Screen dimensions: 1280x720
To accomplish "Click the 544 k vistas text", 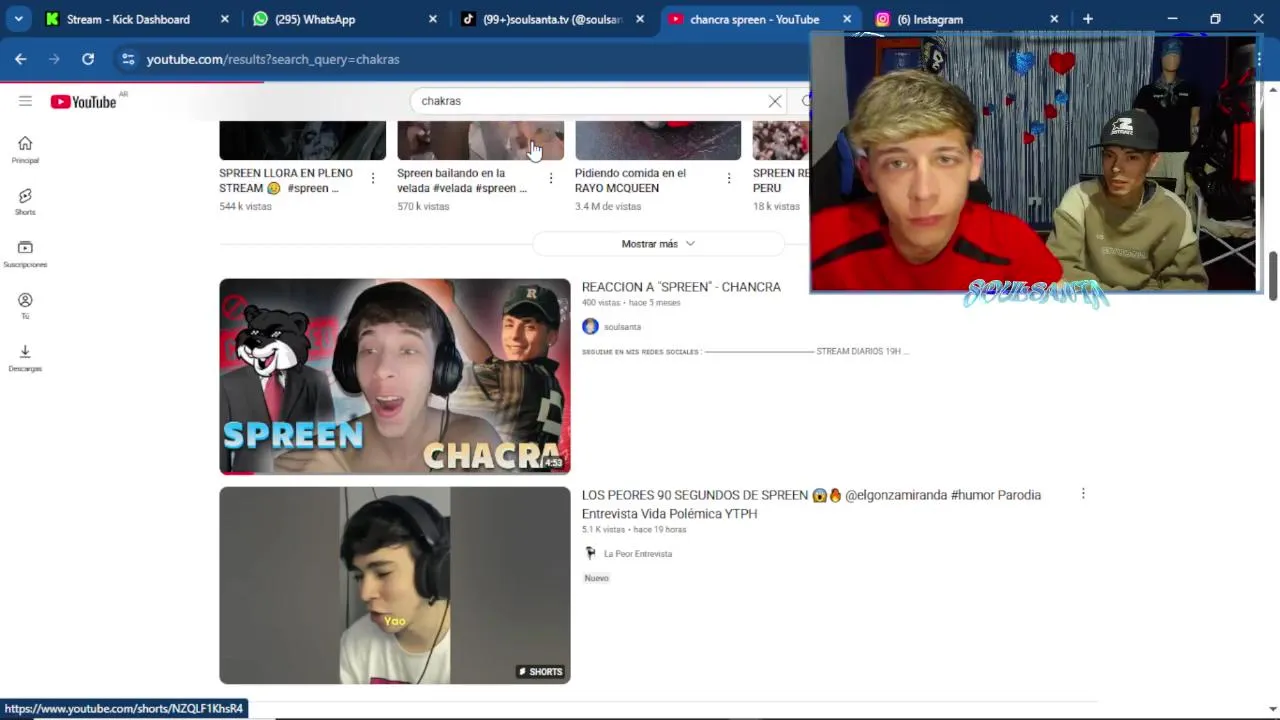I will pos(245,206).
